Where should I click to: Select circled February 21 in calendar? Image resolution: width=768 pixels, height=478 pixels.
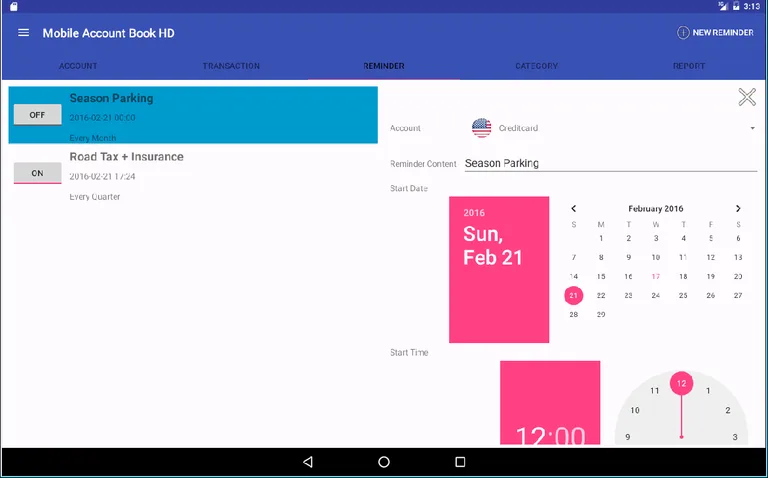(574, 295)
